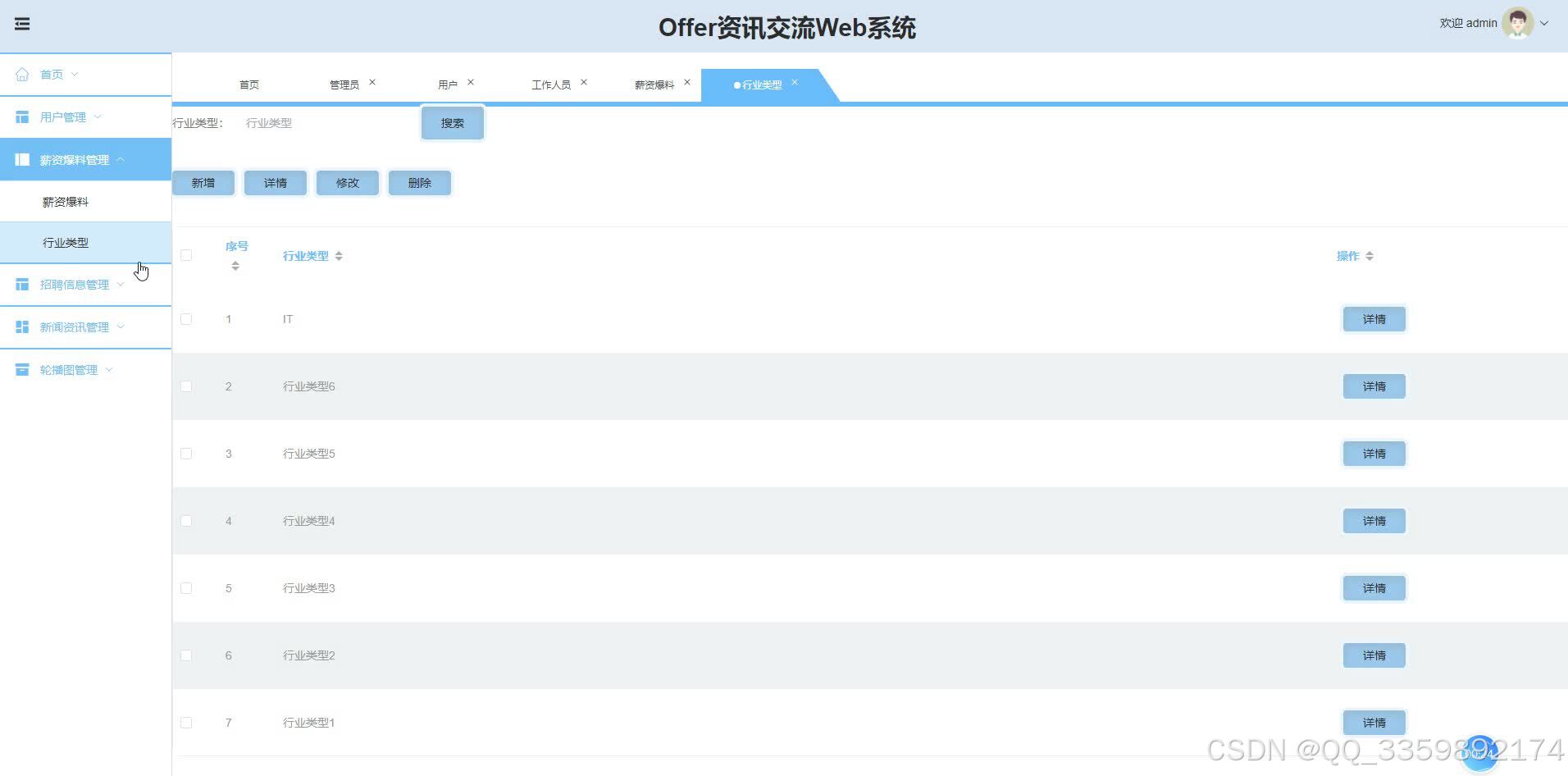Toggle the select-all checkbox in table header

pos(186,255)
